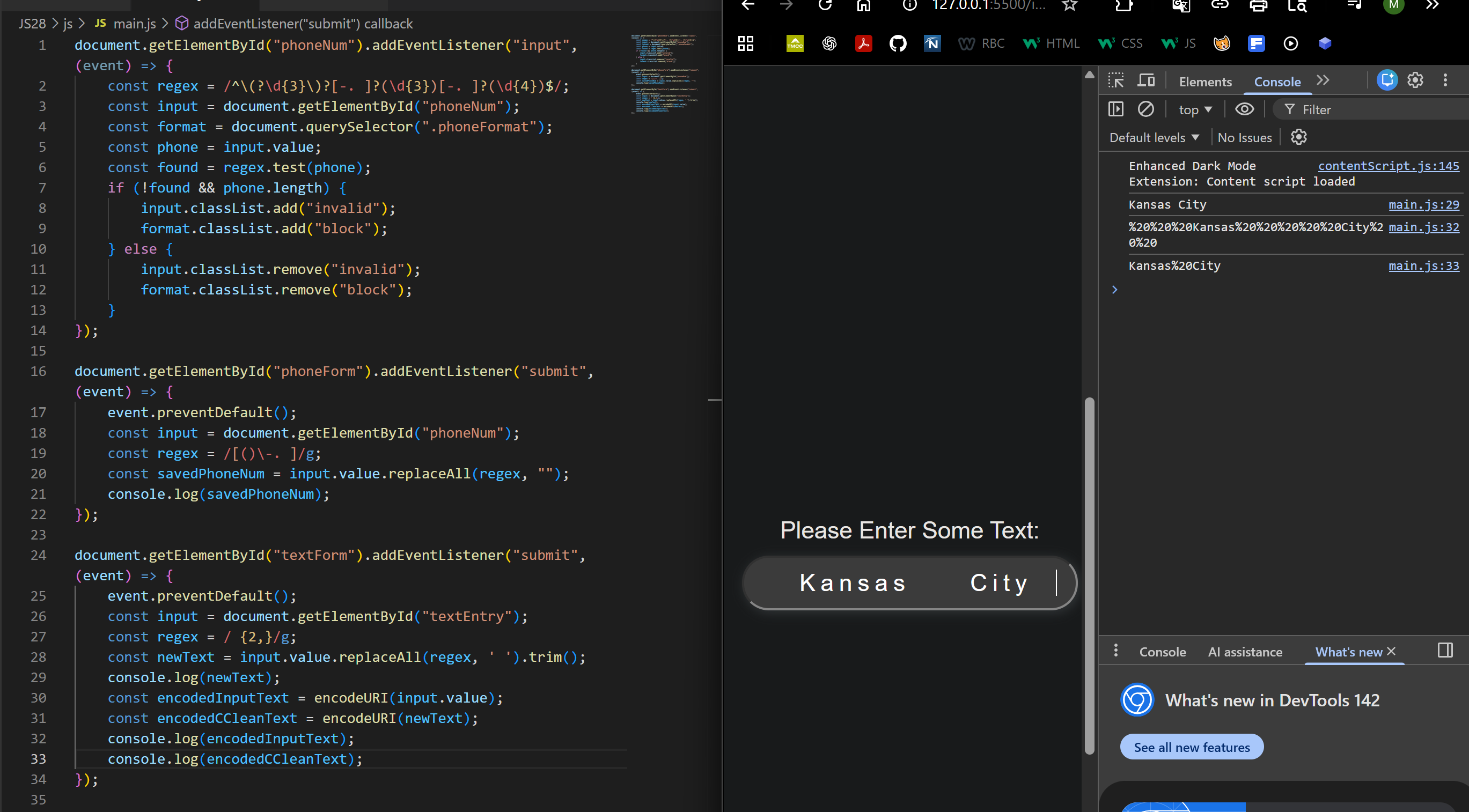
Task: Open DevTools settings gear
Action: (x=1415, y=80)
